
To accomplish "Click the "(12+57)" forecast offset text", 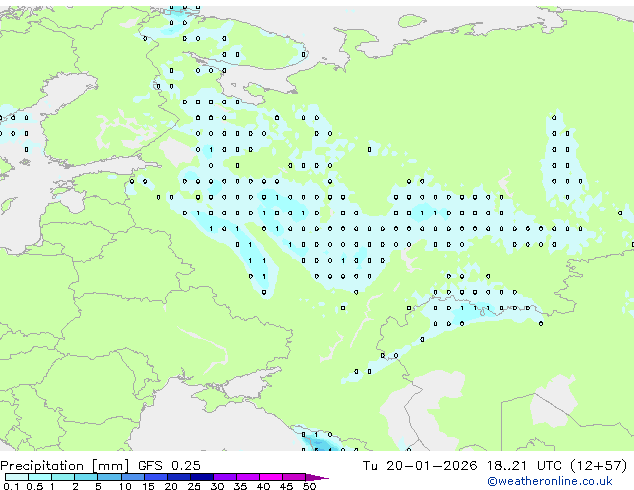I will click(x=599, y=466).
